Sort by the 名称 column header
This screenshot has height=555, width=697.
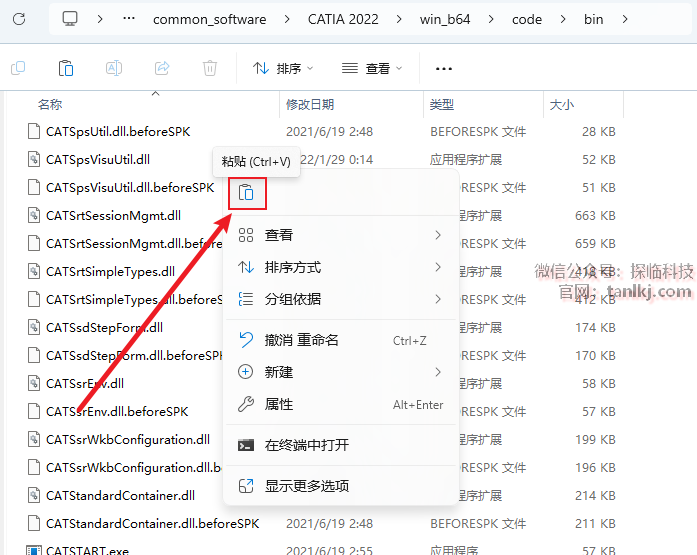(x=50, y=104)
